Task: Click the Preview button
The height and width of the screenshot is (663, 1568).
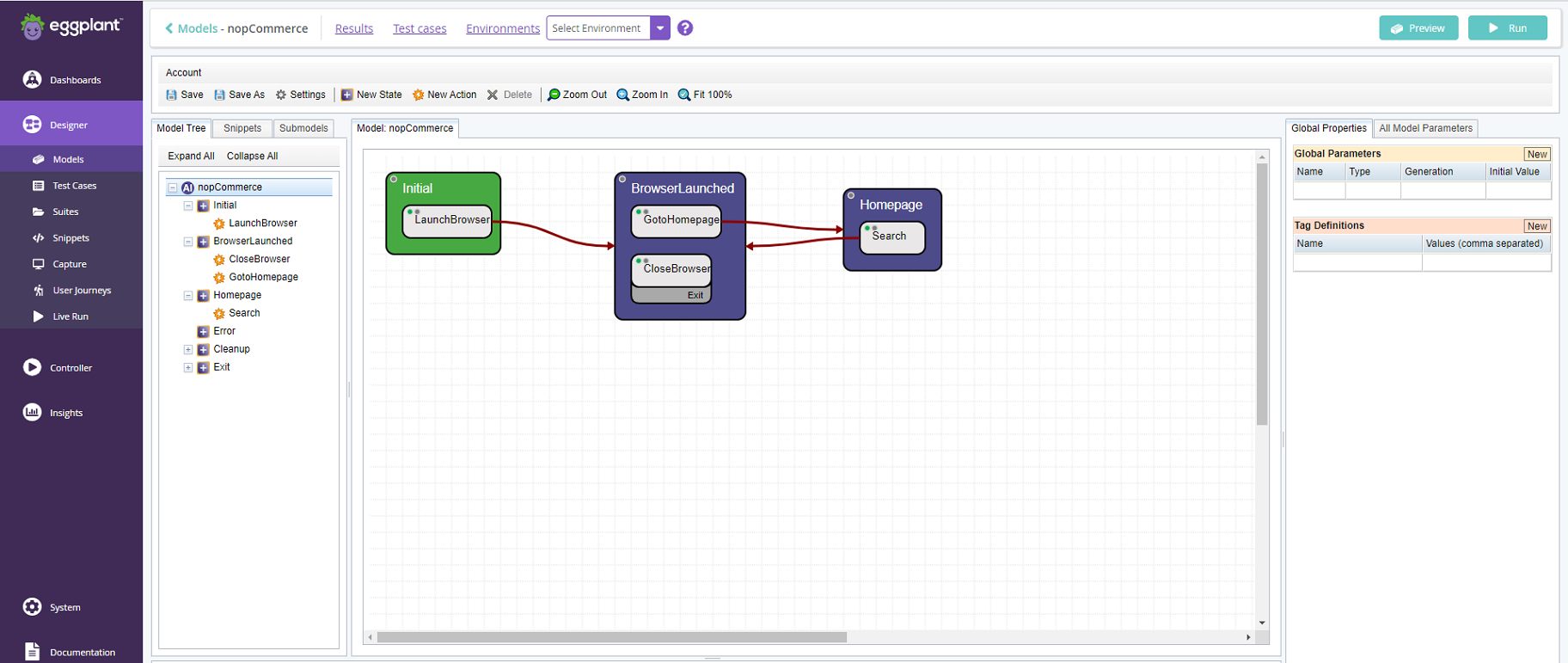Action: (1418, 28)
